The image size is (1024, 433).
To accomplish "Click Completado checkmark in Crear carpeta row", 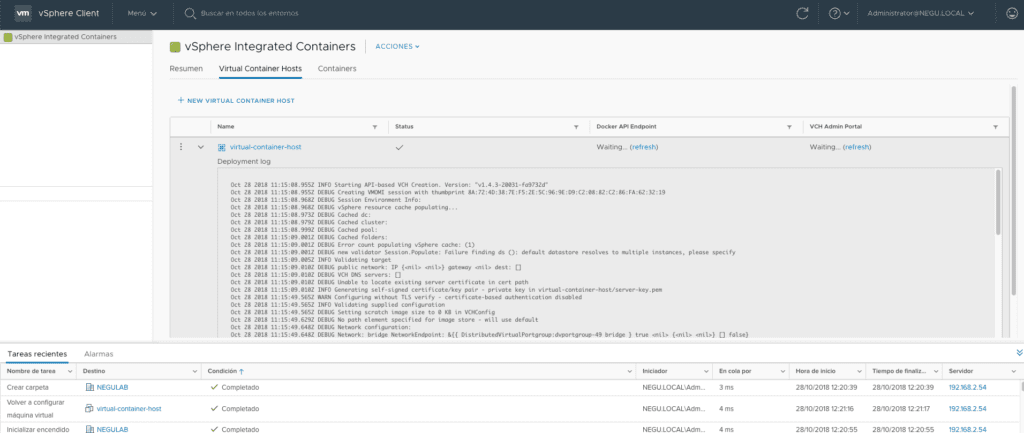I will (x=214, y=387).
